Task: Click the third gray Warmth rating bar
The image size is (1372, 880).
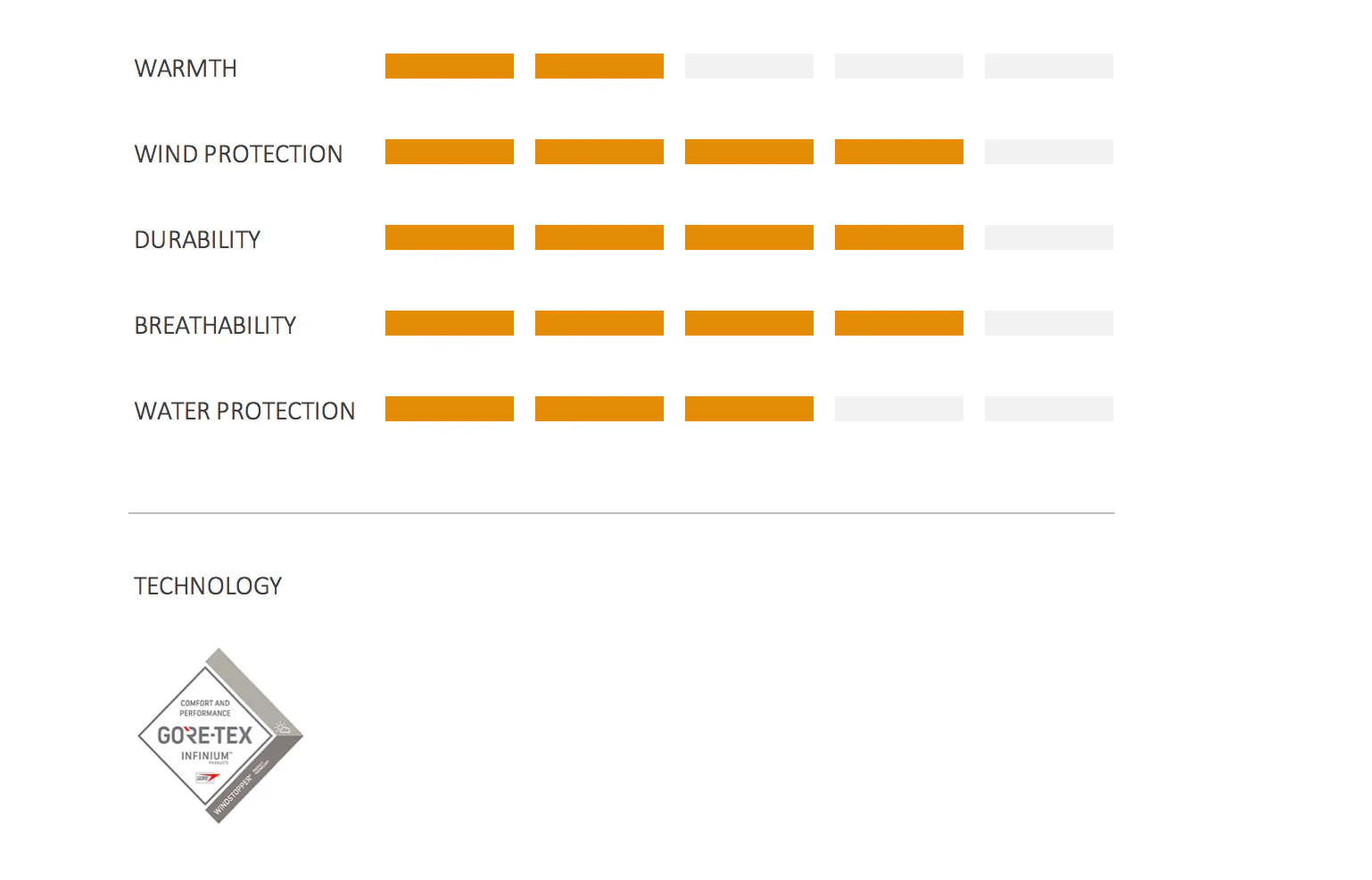Action: coord(749,66)
